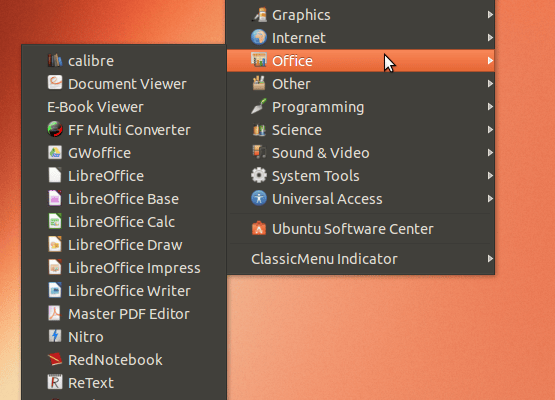555x400 pixels.
Task: Open the Ubuntu Software Center icon
Action: [259, 228]
